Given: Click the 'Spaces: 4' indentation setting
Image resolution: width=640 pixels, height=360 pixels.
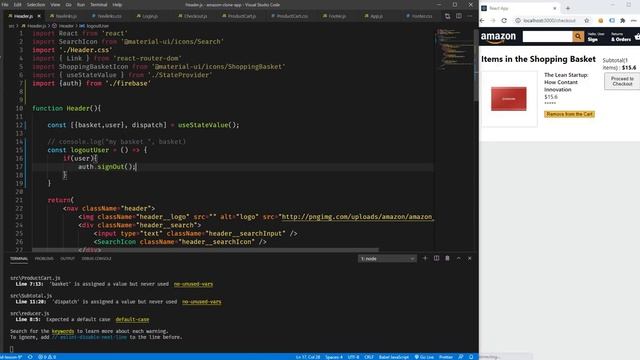Looking at the screenshot, I should tap(333, 357).
